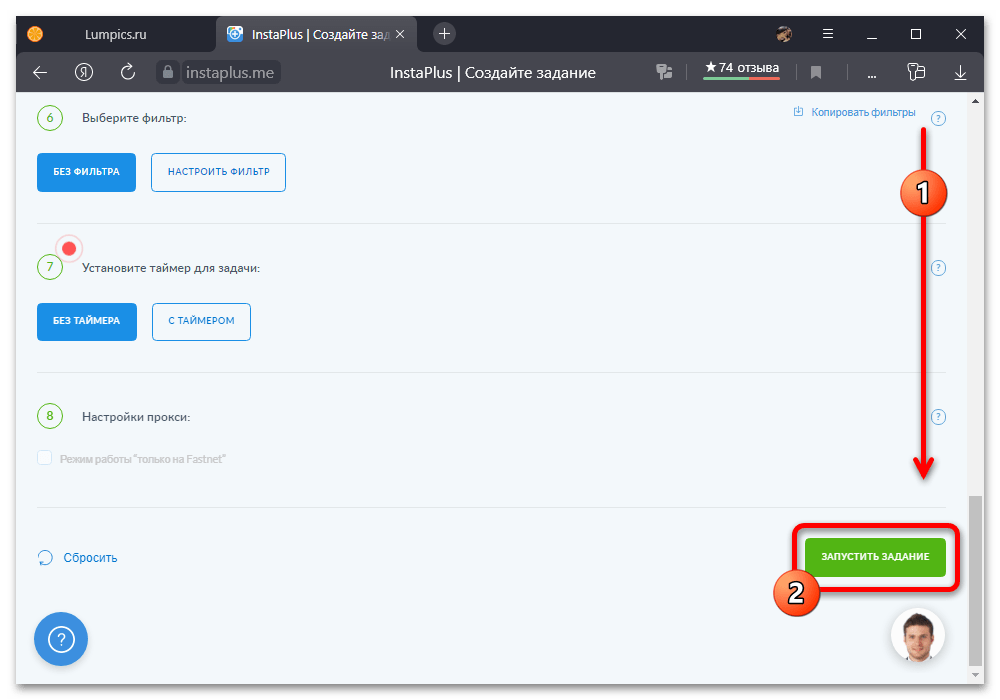Open the downloads arrow icon
Image resolution: width=1000 pixels, height=700 pixels.
tap(960, 72)
